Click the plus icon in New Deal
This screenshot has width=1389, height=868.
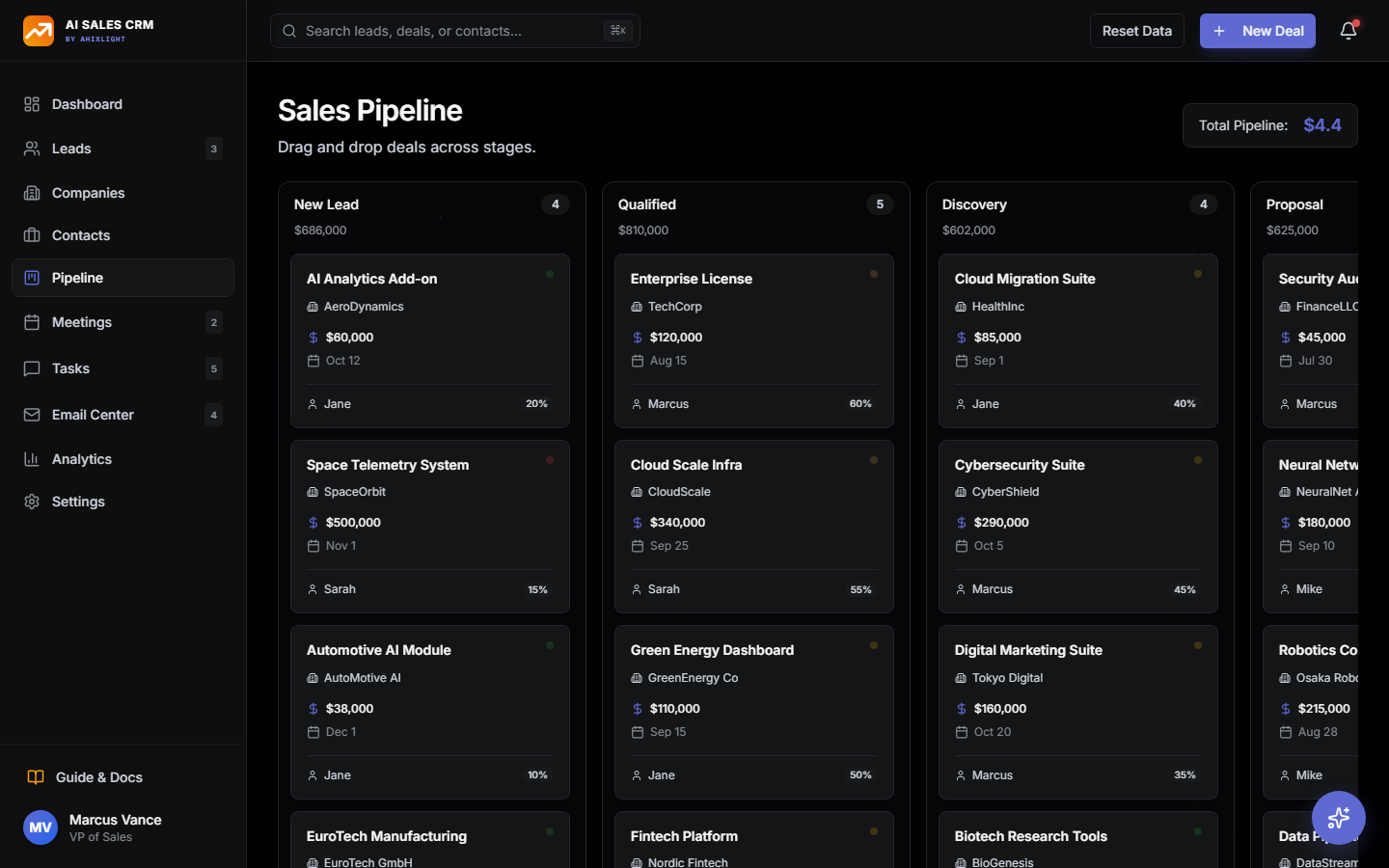1219,31
